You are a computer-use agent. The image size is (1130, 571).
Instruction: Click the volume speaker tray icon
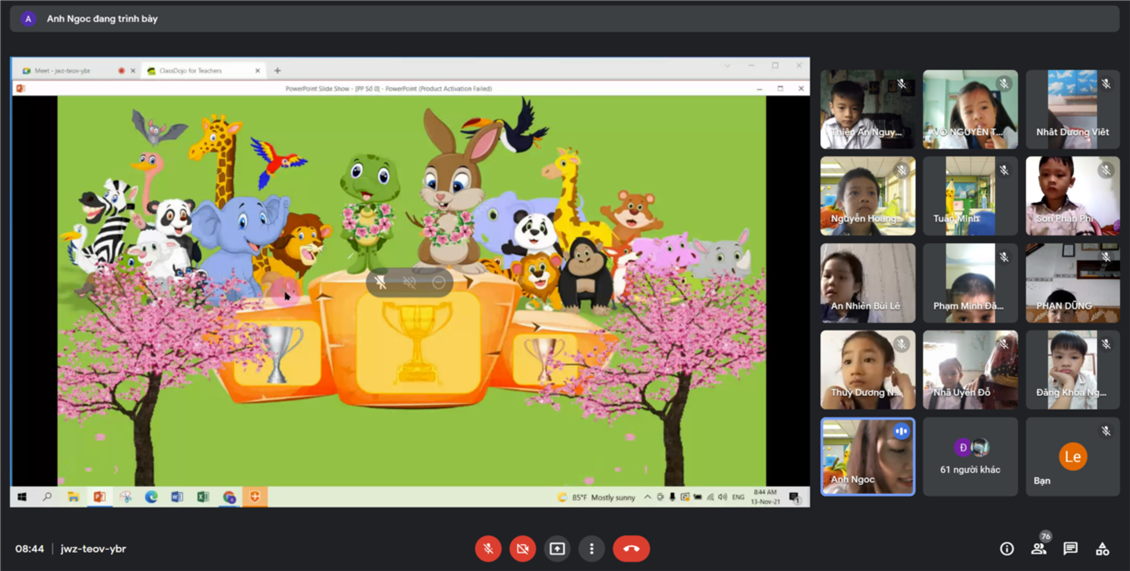723,497
